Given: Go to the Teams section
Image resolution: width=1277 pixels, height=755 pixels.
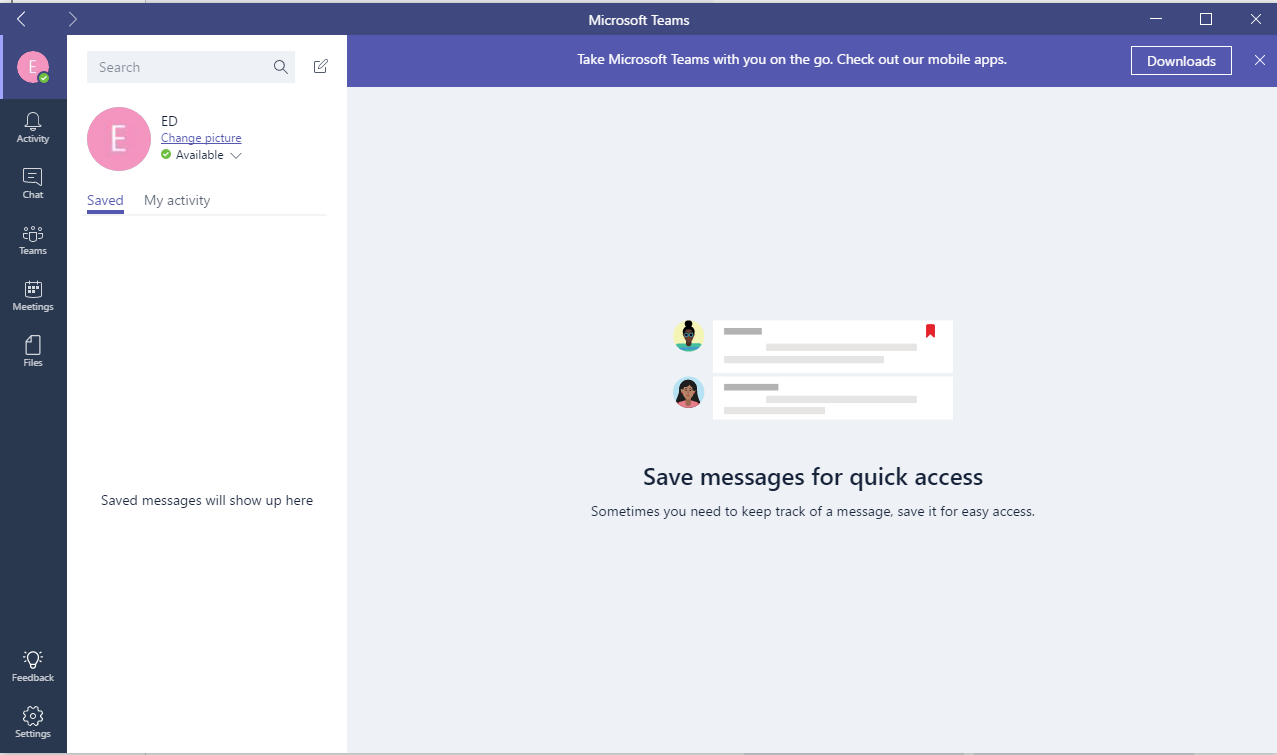Looking at the screenshot, I should coord(33,239).
